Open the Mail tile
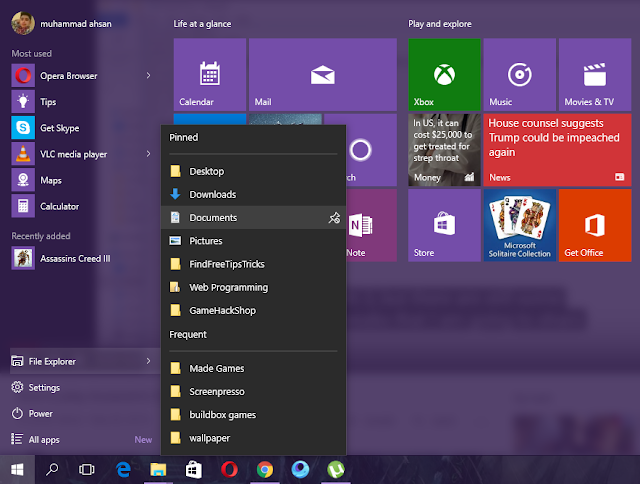This screenshot has width=640, height=484. coord(323,74)
